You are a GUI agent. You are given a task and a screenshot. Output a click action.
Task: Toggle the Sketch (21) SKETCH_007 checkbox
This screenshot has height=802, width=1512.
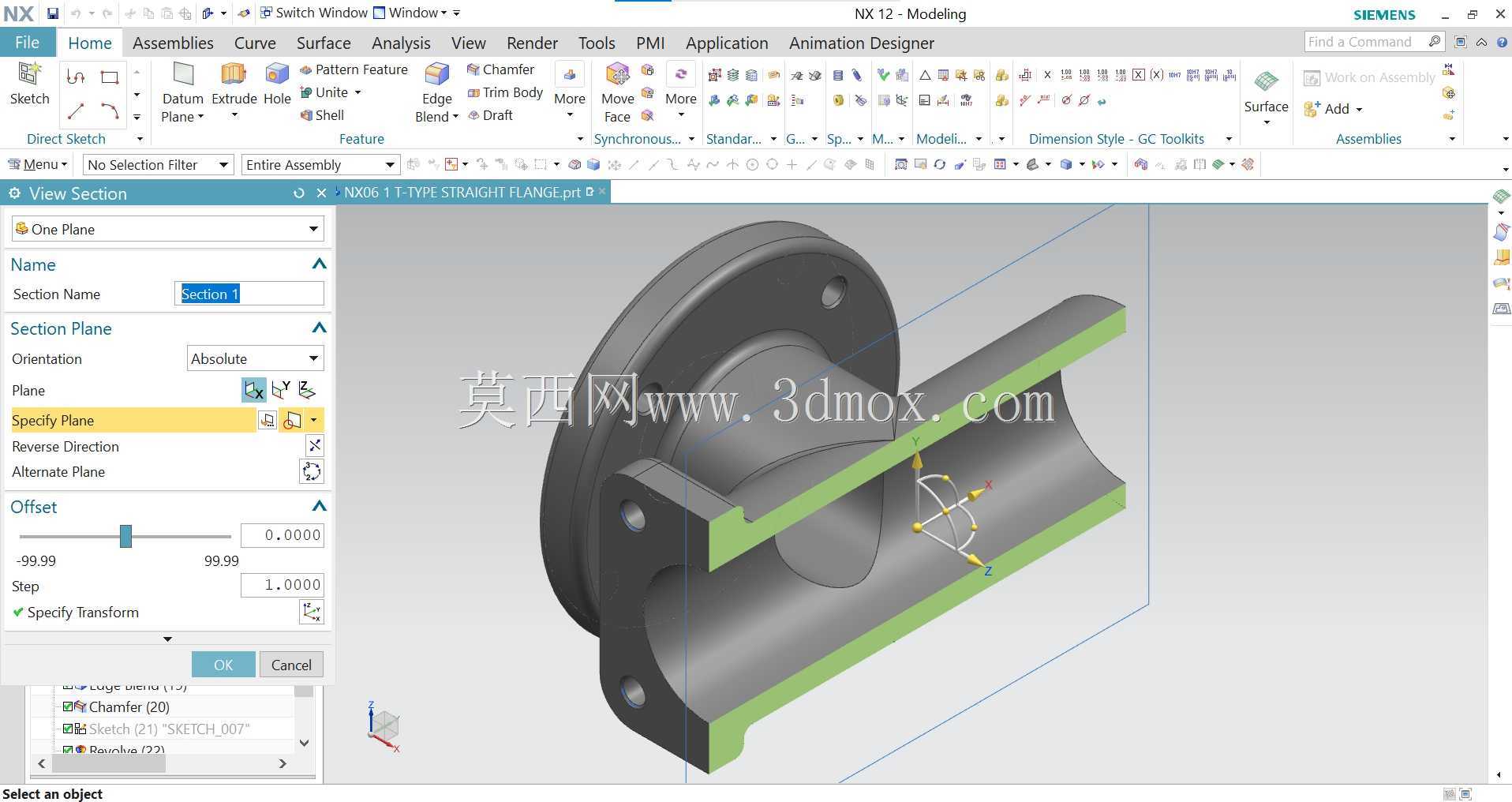68,729
